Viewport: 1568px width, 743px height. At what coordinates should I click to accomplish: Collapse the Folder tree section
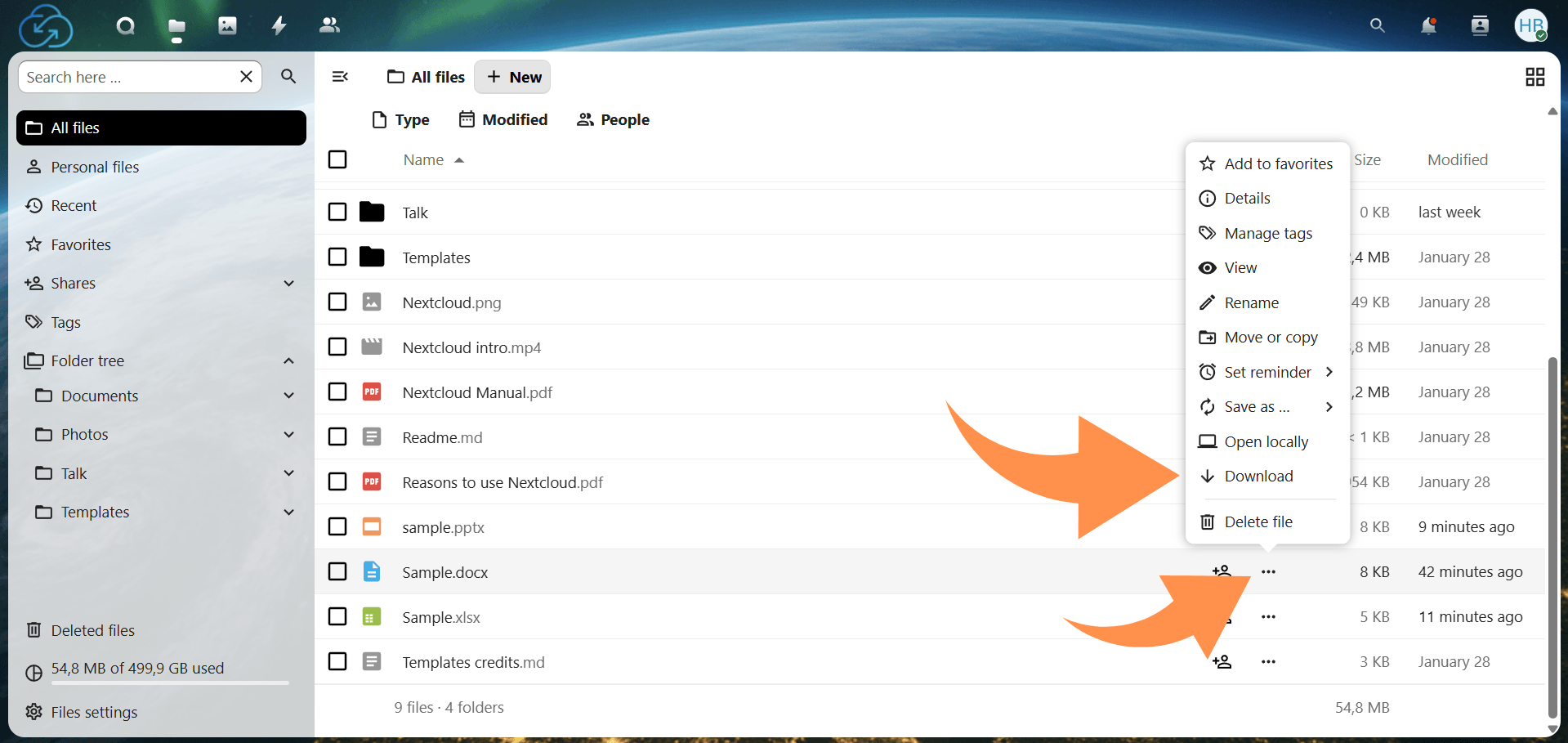(x=288, y=360)
